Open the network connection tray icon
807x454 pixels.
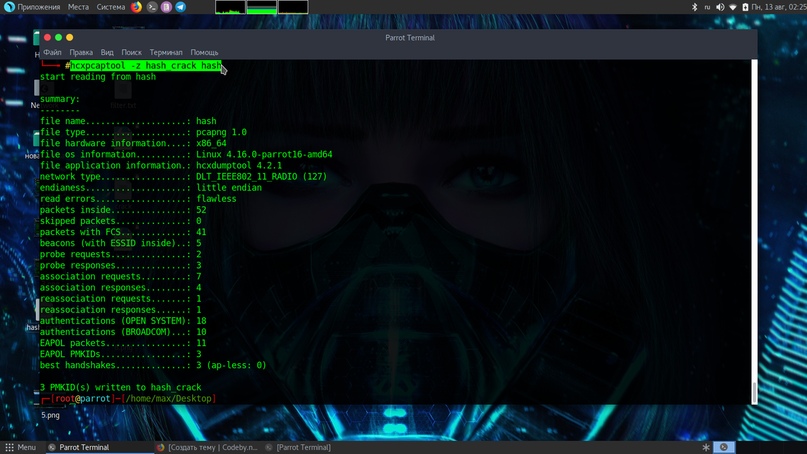pyautogui.click(x=733, y=7)
